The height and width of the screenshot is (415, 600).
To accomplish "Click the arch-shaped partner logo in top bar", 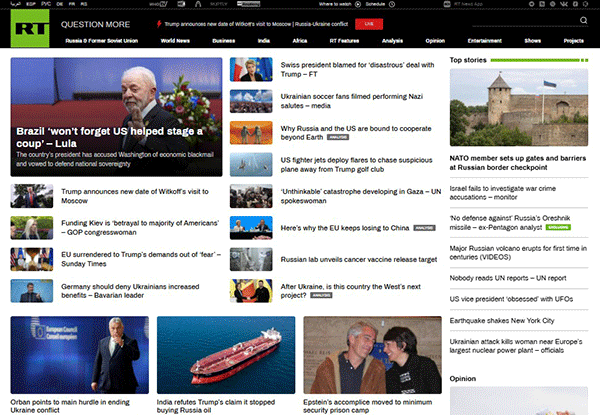I will click(x=198, y=4).
